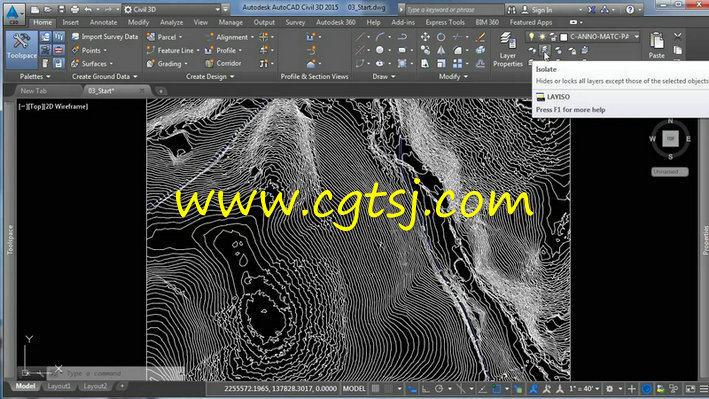The image size is (709, 399).
Task: Select the Line draw tool
Action: click(x=359, y=37)
